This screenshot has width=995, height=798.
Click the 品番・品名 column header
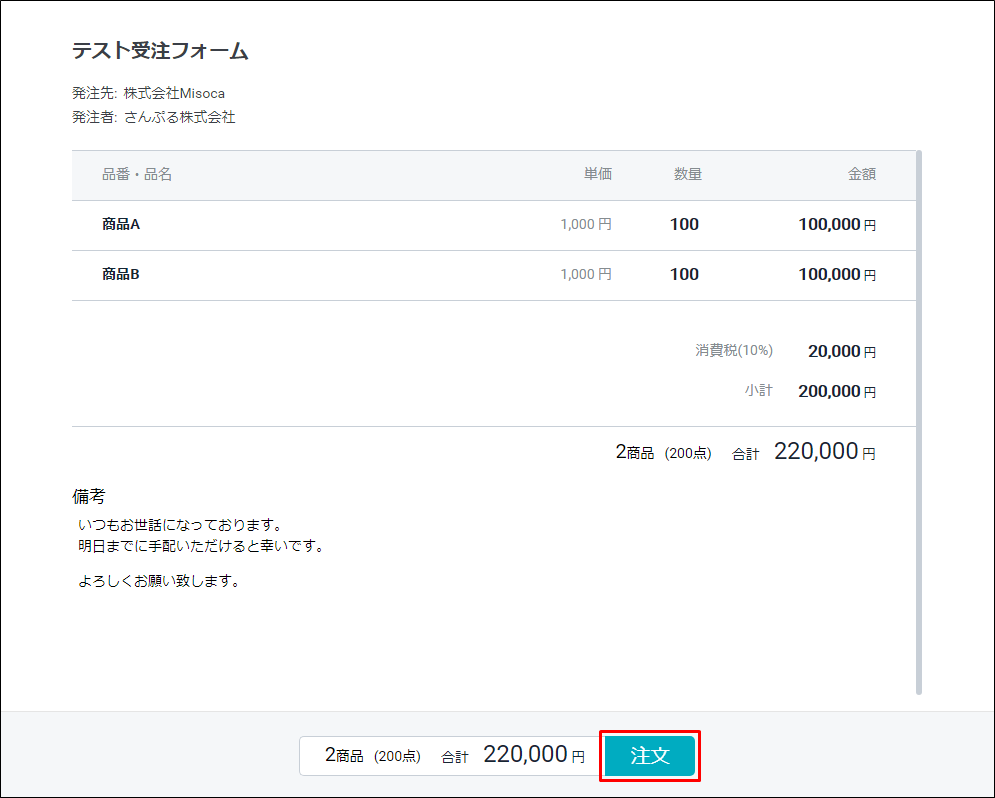click(x=137, y=174)
